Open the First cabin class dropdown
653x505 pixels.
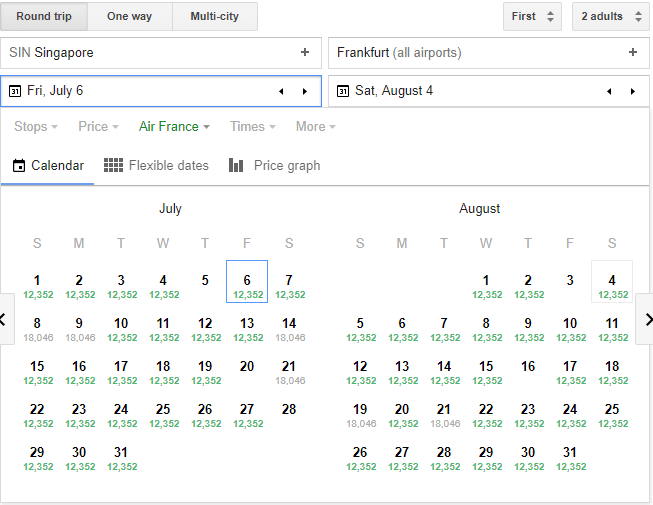[x=532, y=16]
